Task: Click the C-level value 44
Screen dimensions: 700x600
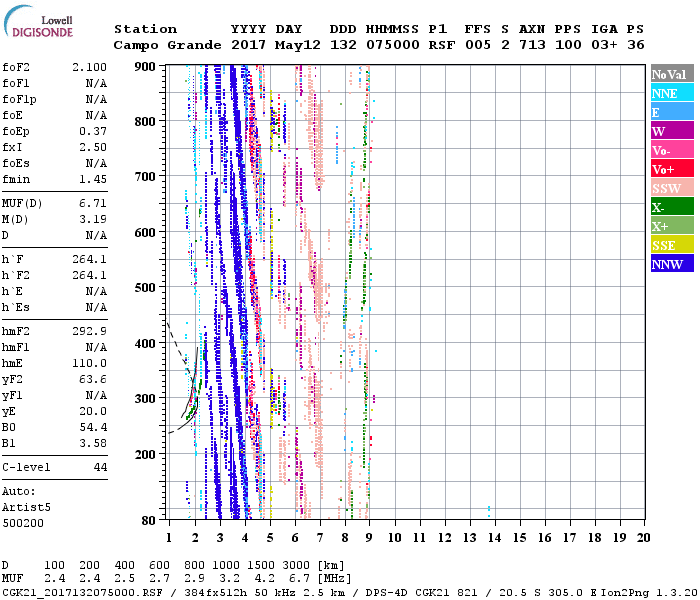Action: (100, 467)
